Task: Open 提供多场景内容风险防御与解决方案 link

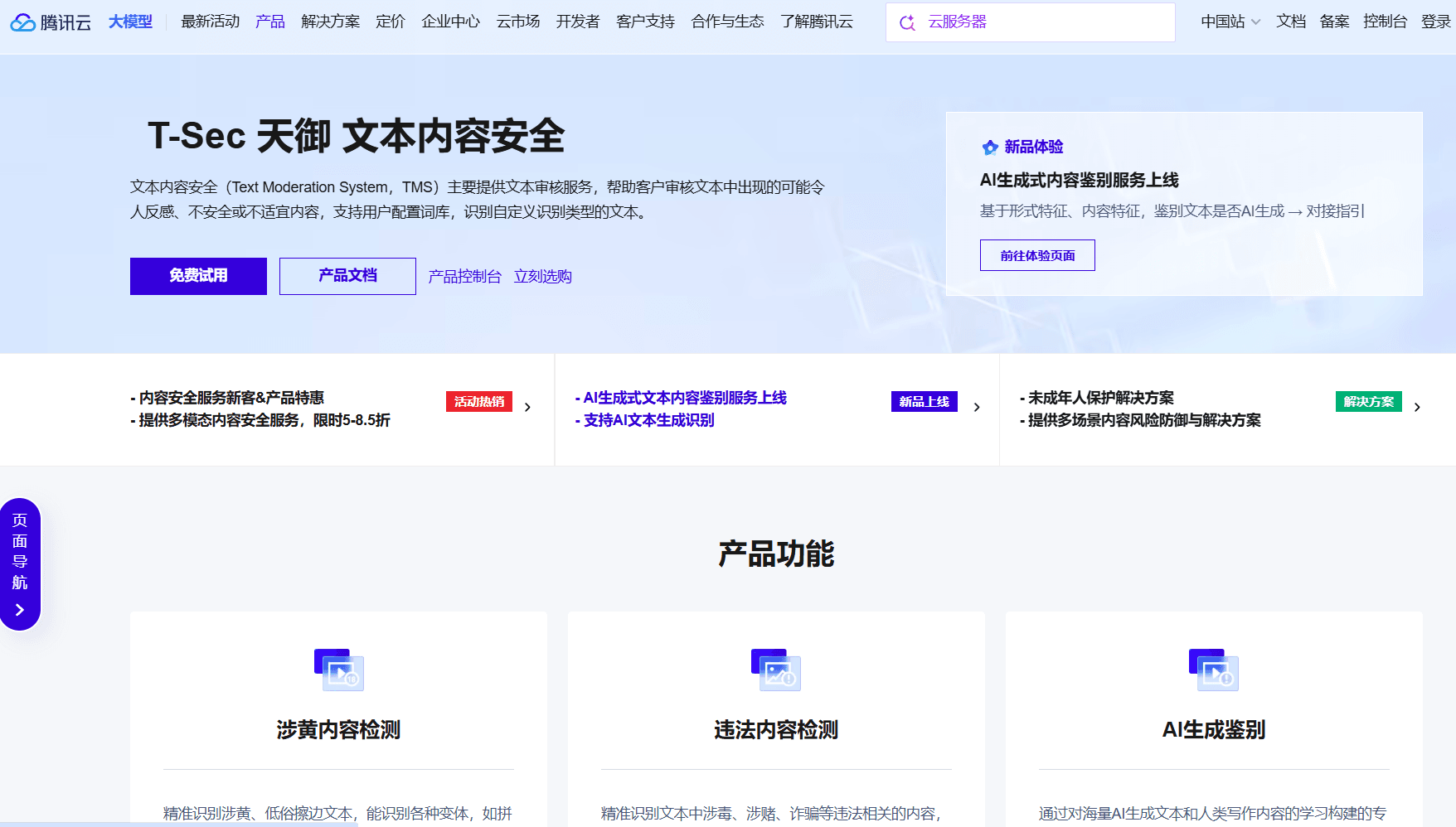Action: [1140, 420]
